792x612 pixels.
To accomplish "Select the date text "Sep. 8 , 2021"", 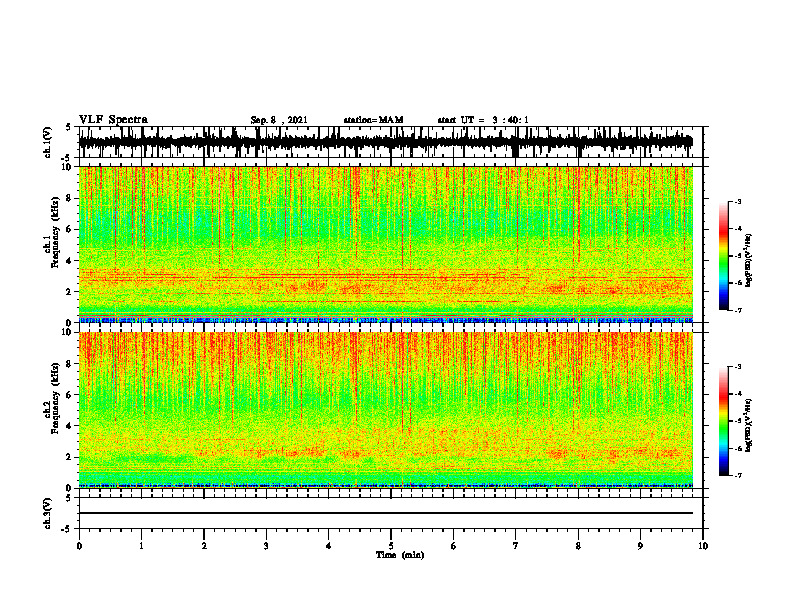I will coord(279,120).
